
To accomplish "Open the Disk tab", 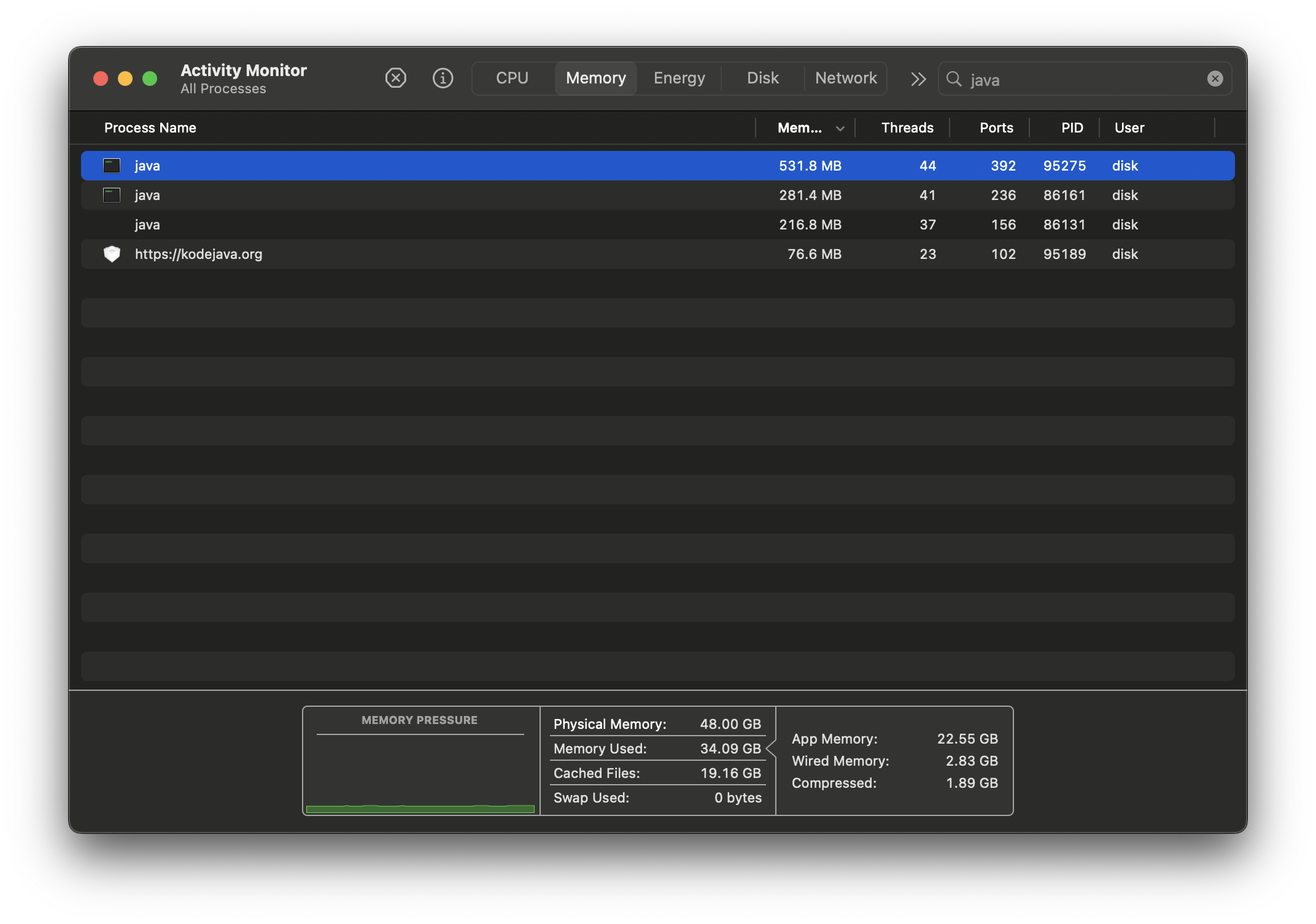I will pos(762,78).
